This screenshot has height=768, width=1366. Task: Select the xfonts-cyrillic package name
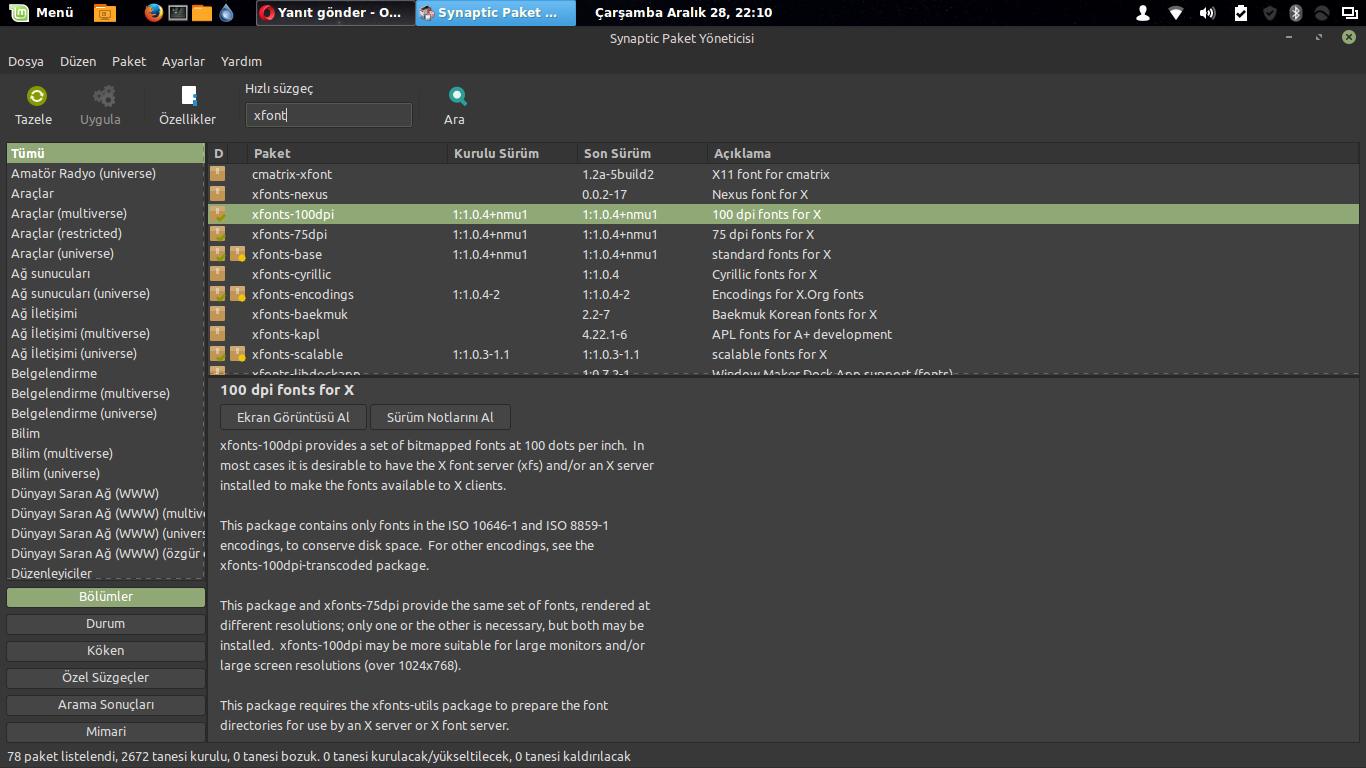point(291,274)
